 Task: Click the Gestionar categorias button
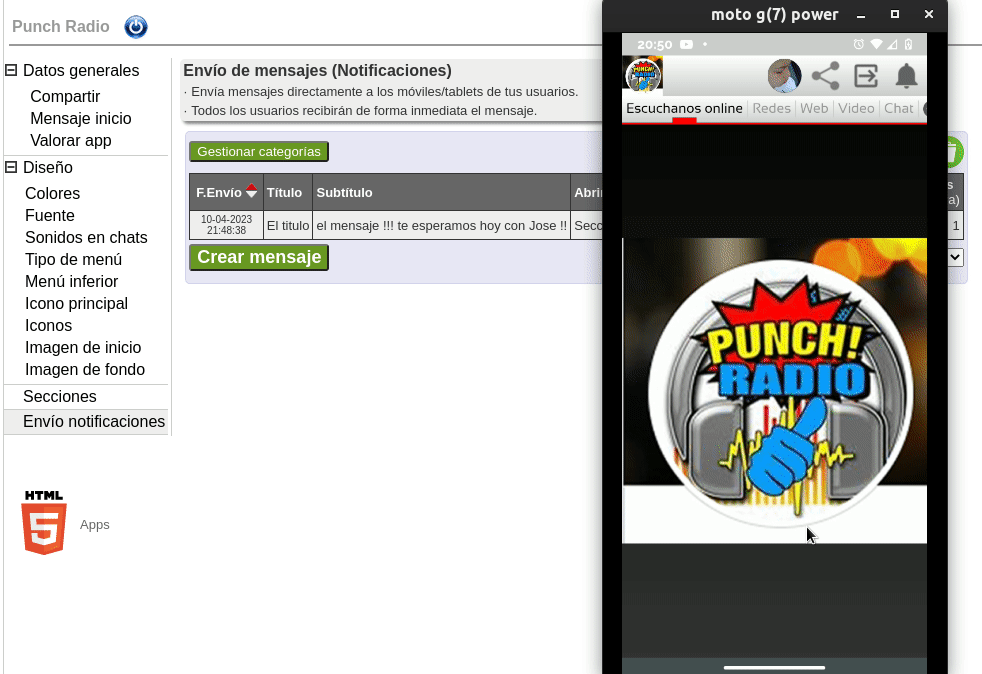click(259, 152)
